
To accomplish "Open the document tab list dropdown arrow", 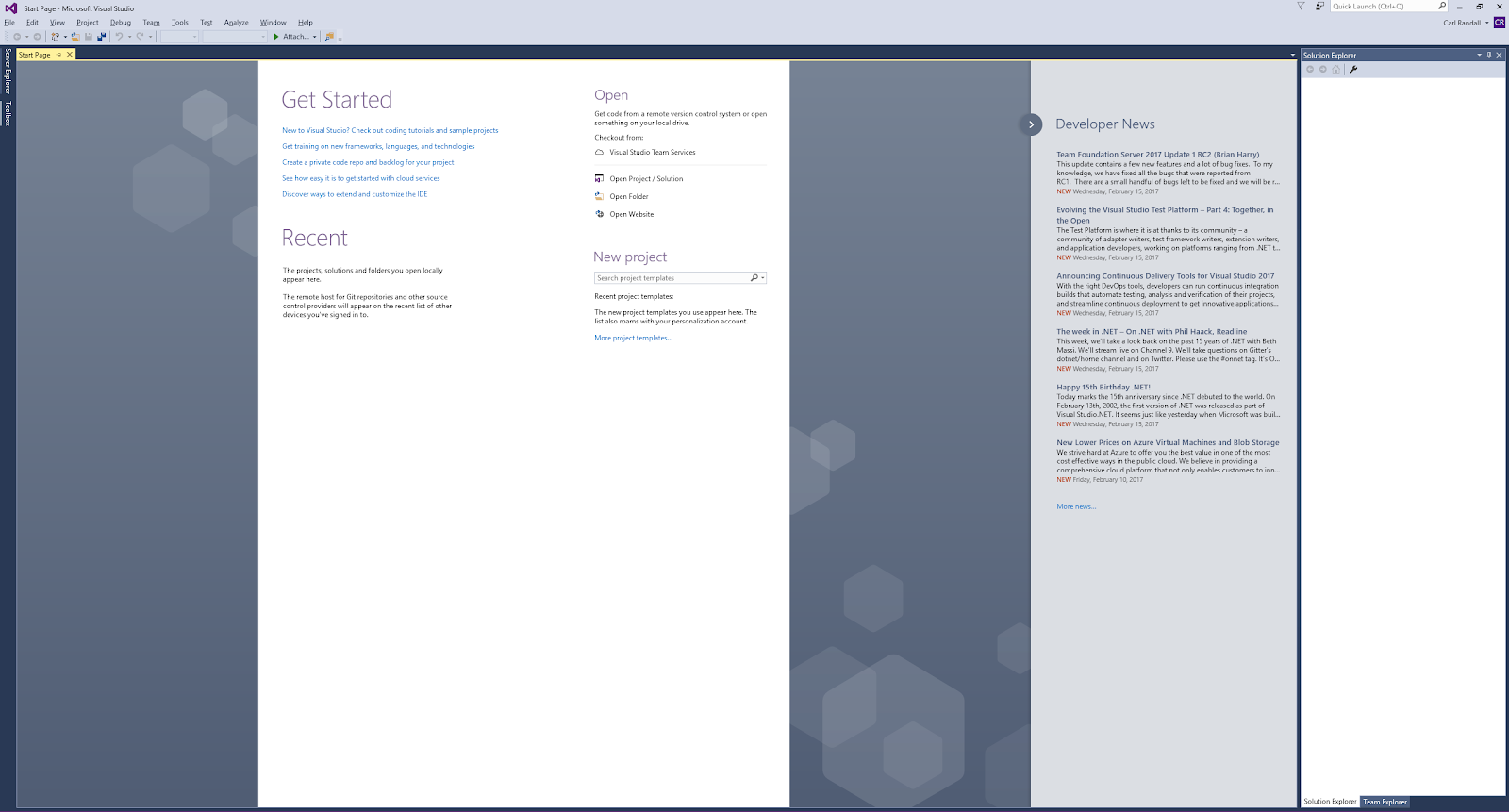I will [1293, 55].
